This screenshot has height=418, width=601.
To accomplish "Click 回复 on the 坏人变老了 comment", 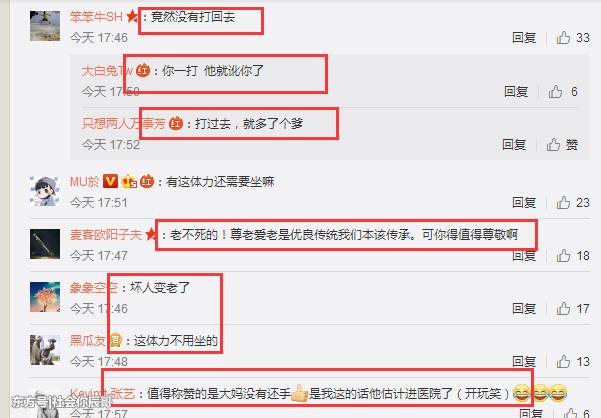I will coord(524,308).
